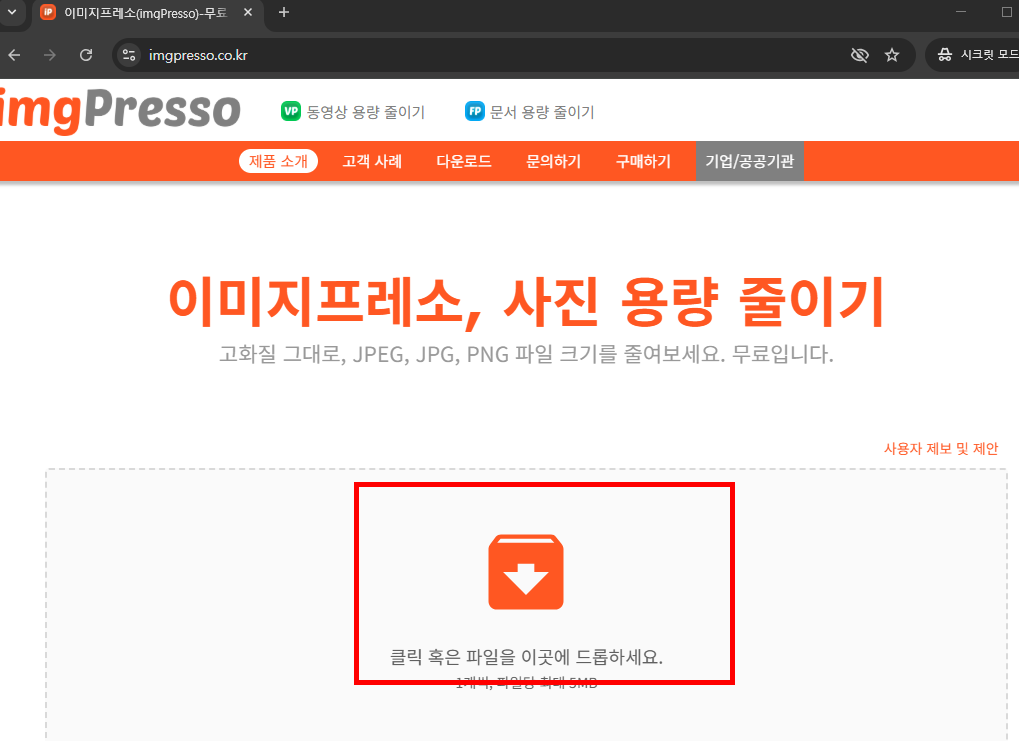The width and height of the screenshot is (1019, 741).
Task: Select the 문의하기 menu item
Action: pos(552,161)
